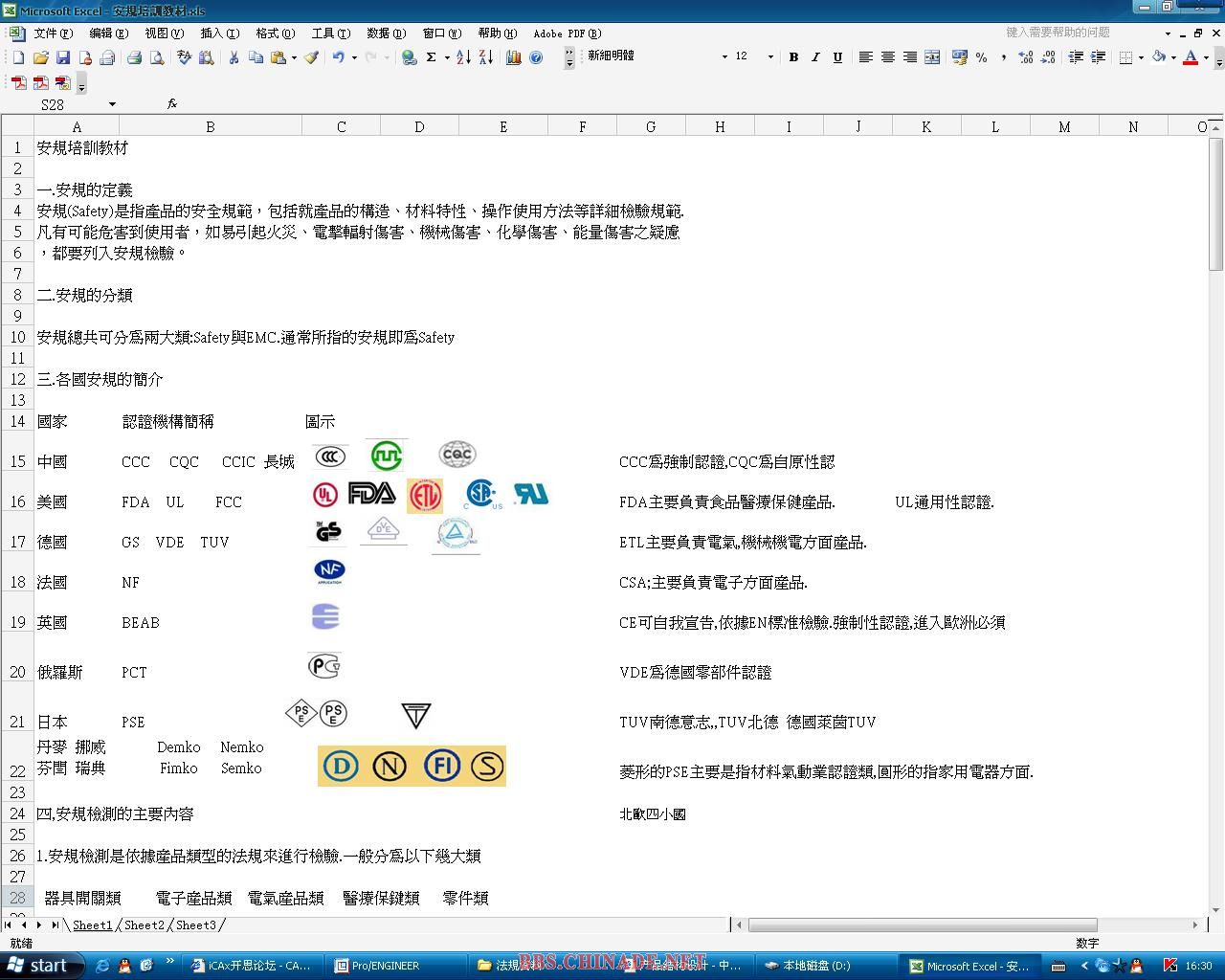1225x980 pixels.
Task: Increase indent of cell text
Action: (x=1098, y=57)
